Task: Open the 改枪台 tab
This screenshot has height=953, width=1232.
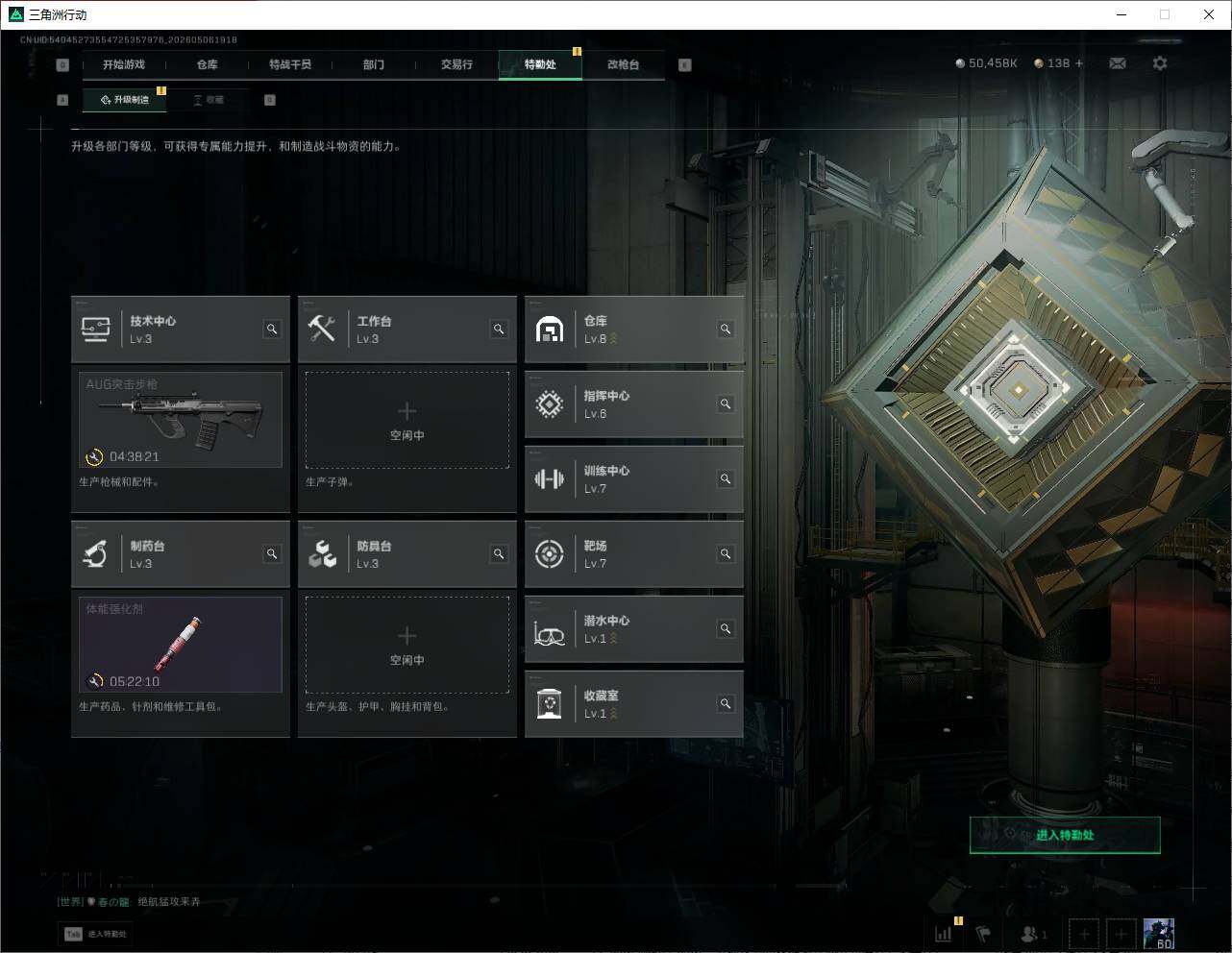Action: pyautogui.click(x=623, y=64)
